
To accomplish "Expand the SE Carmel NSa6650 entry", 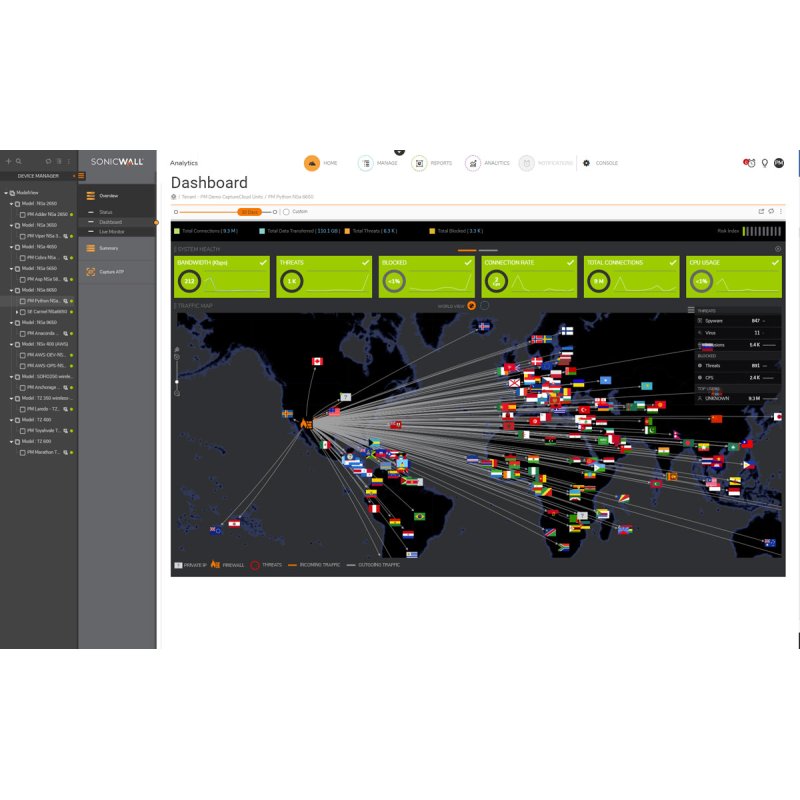I will click(17, 312).
